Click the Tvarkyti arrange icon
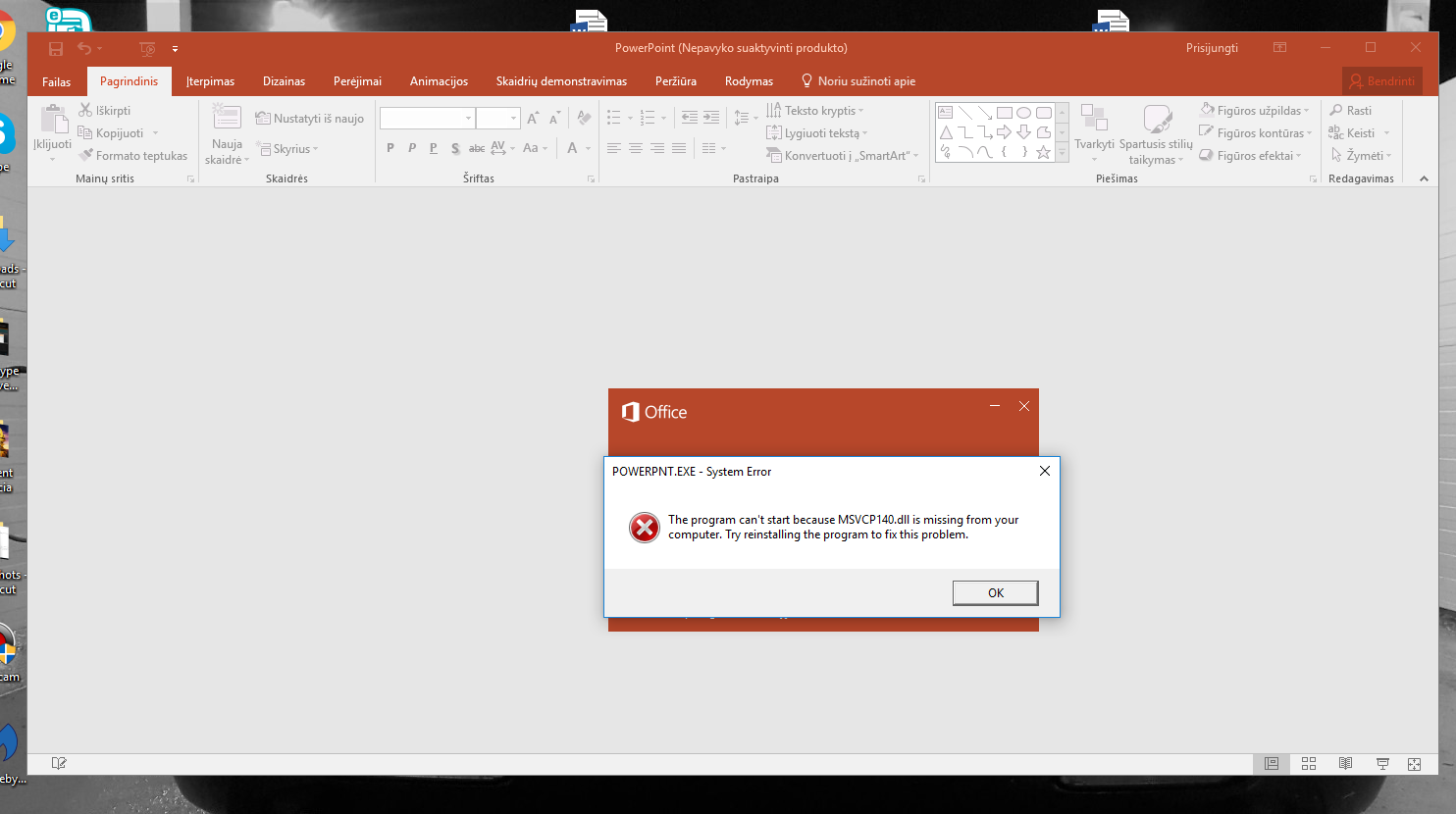Screen dimensions: 1456x814 [x=1094, y=120]
